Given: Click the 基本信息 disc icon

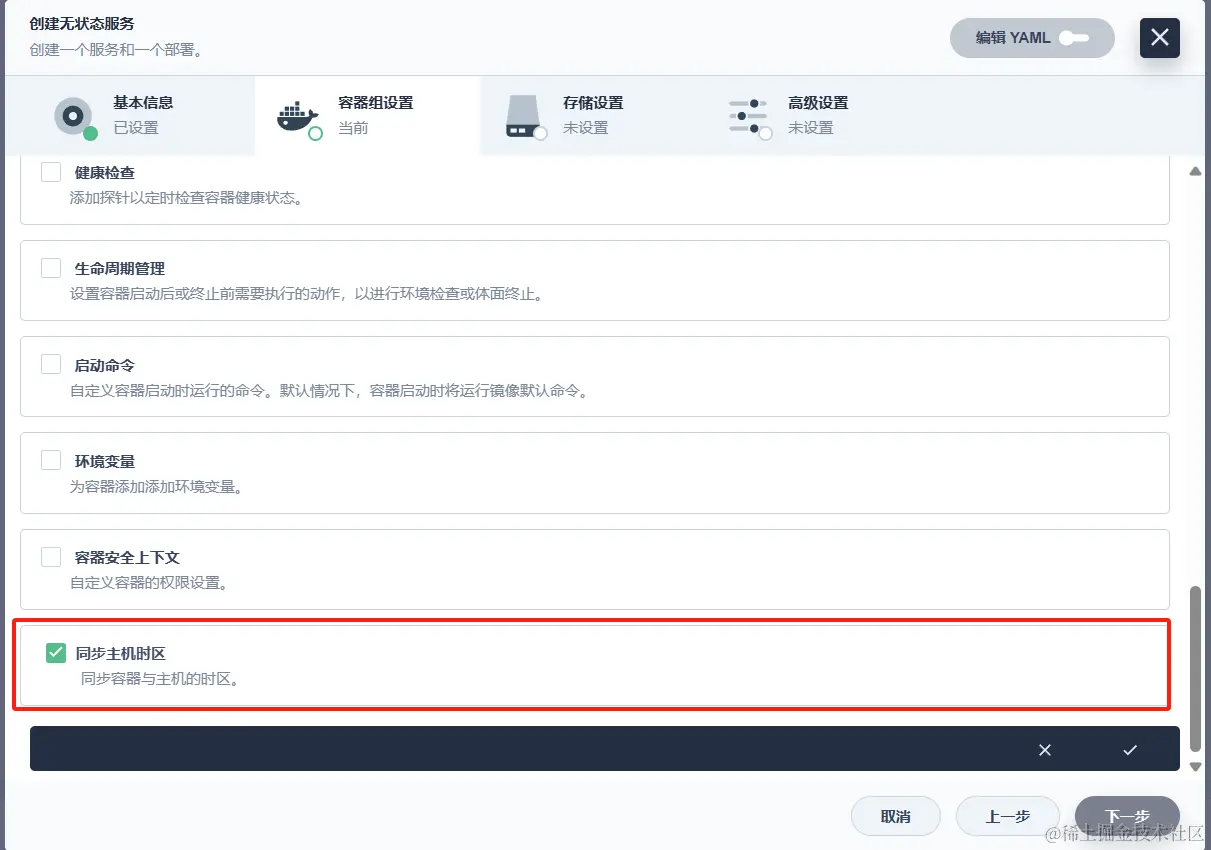Looking at the screenshot, I should point(73,117).
